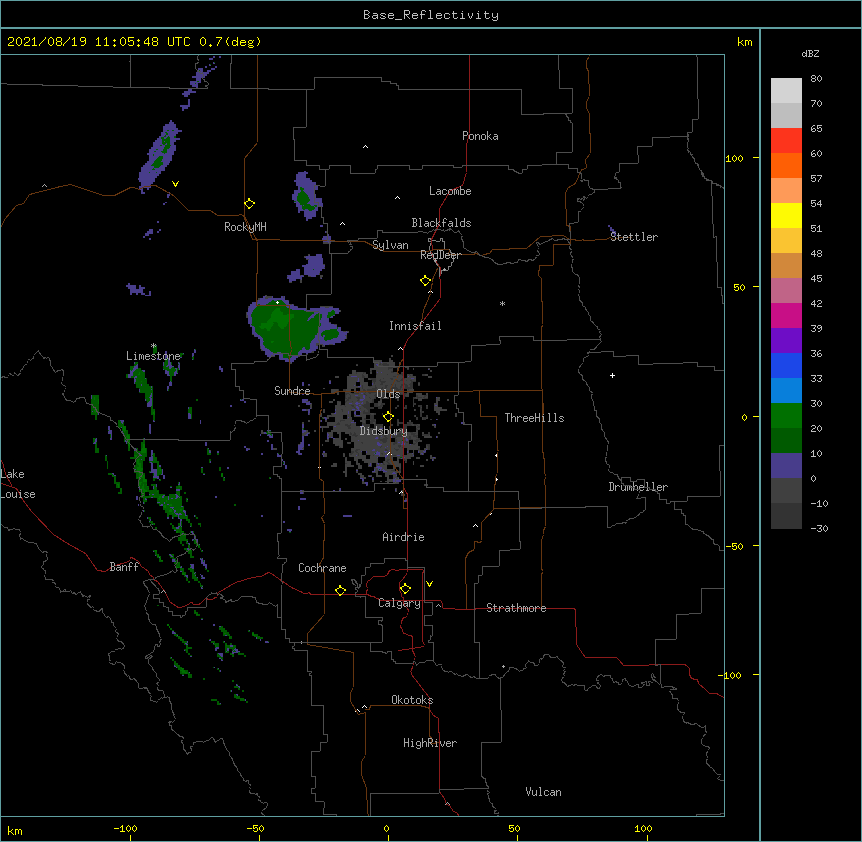The width and height of the screenshot is (862, 842).
Task: Click the yellow diamond marker near RockyMH
Action: tap(249, 204)
